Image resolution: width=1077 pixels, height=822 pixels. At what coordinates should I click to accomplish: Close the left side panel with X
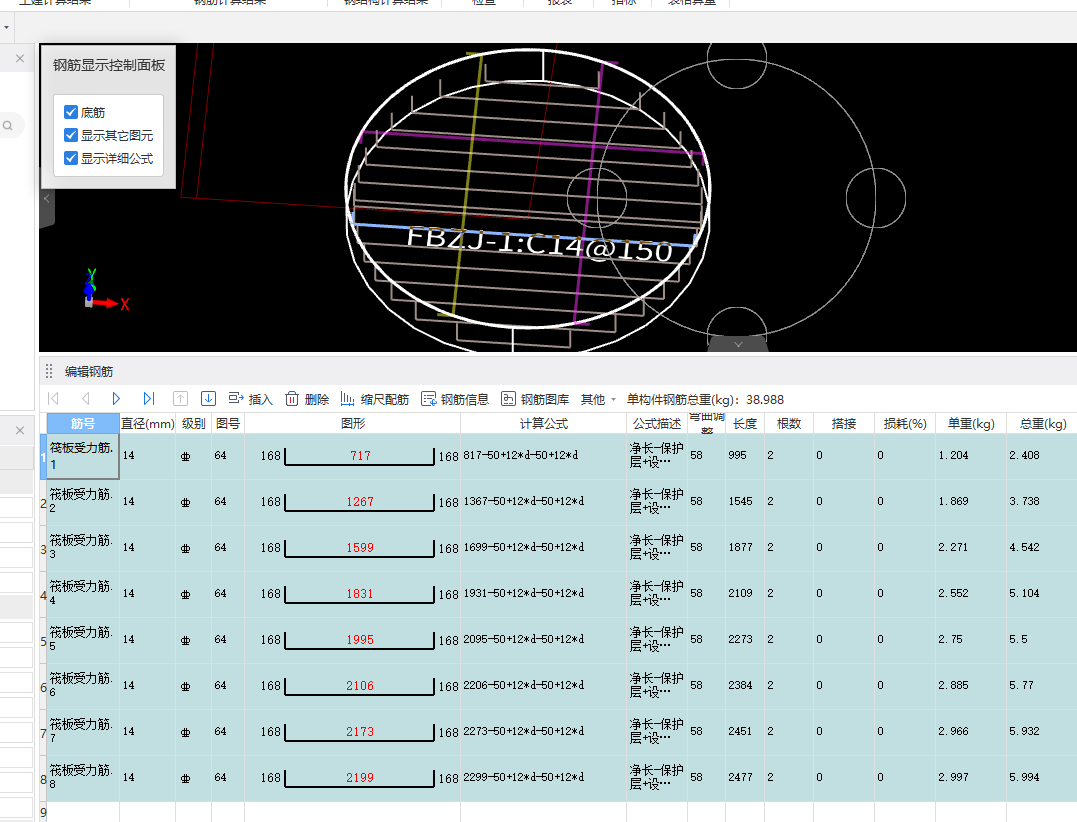[20, 58]
